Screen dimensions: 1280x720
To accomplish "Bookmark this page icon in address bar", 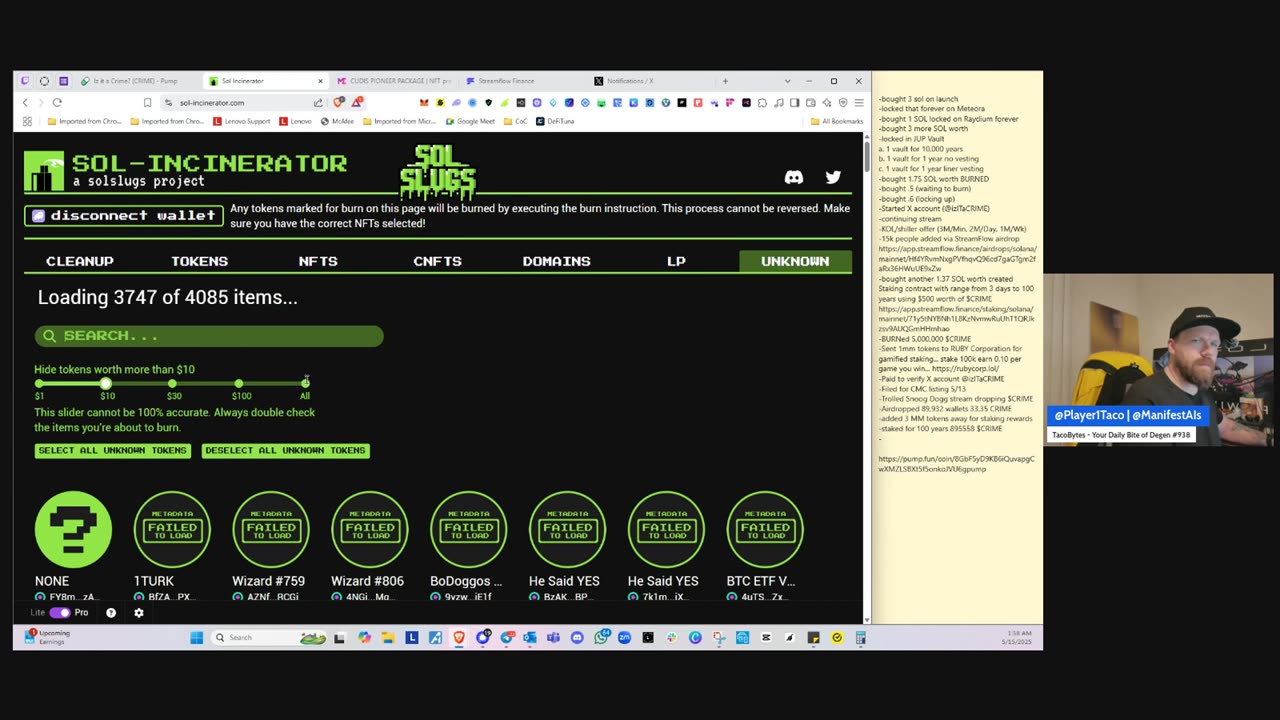I will [147, 102].
